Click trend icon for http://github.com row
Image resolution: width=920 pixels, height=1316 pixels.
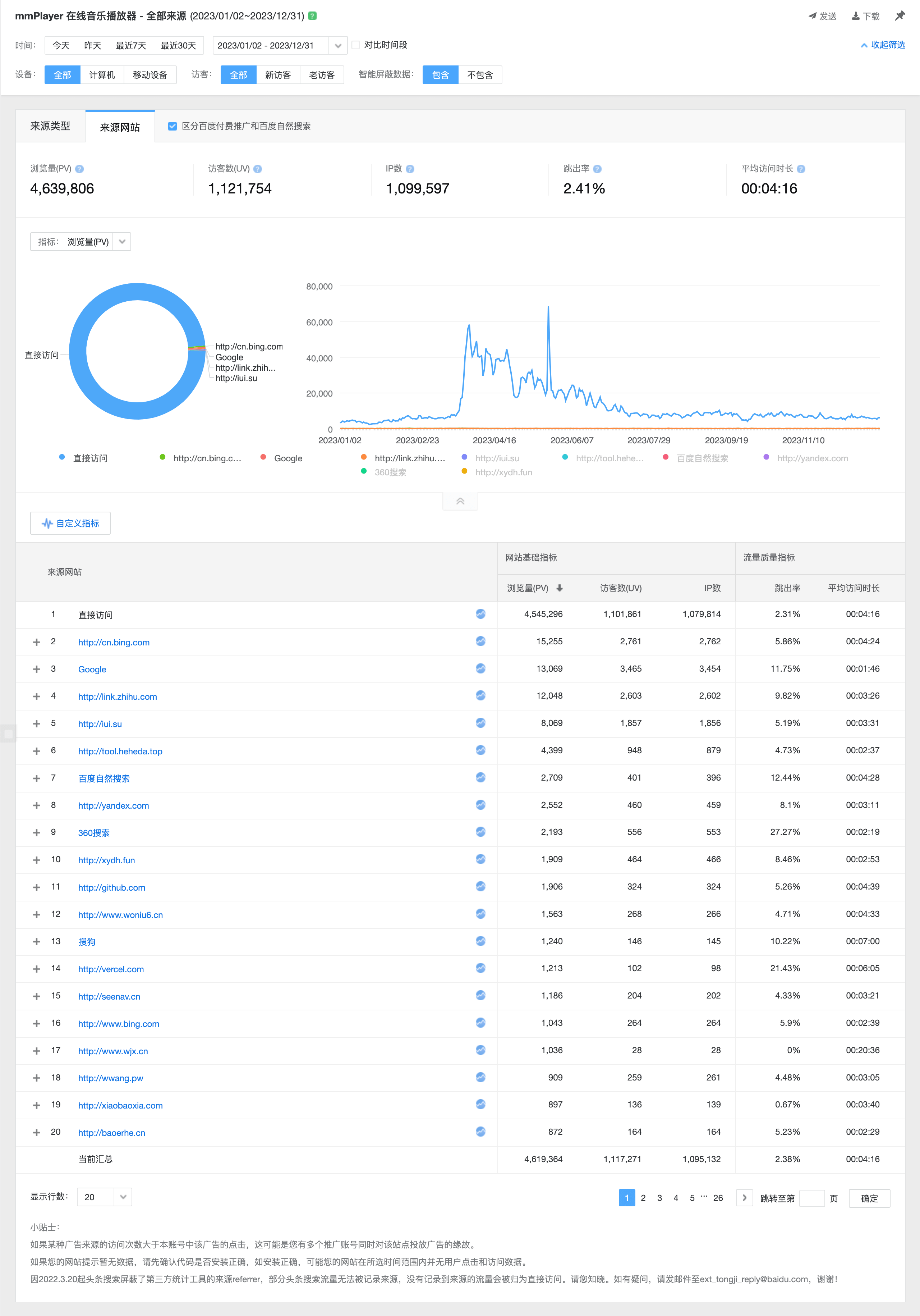[x=480, y=886]
